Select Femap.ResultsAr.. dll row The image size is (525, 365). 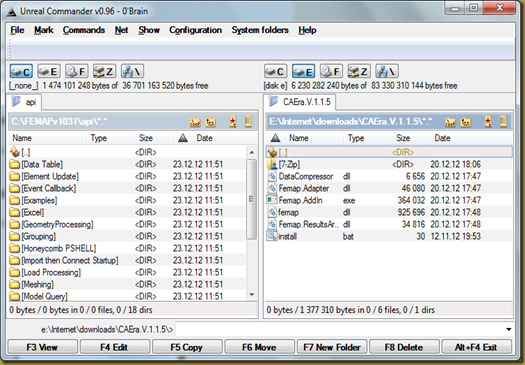click(x=389, y=224)
